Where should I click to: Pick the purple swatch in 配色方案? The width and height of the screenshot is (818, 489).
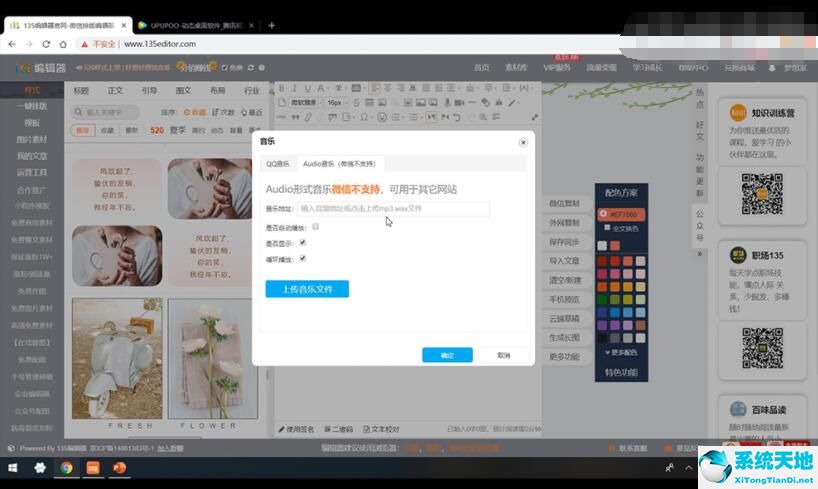(602, 325)
